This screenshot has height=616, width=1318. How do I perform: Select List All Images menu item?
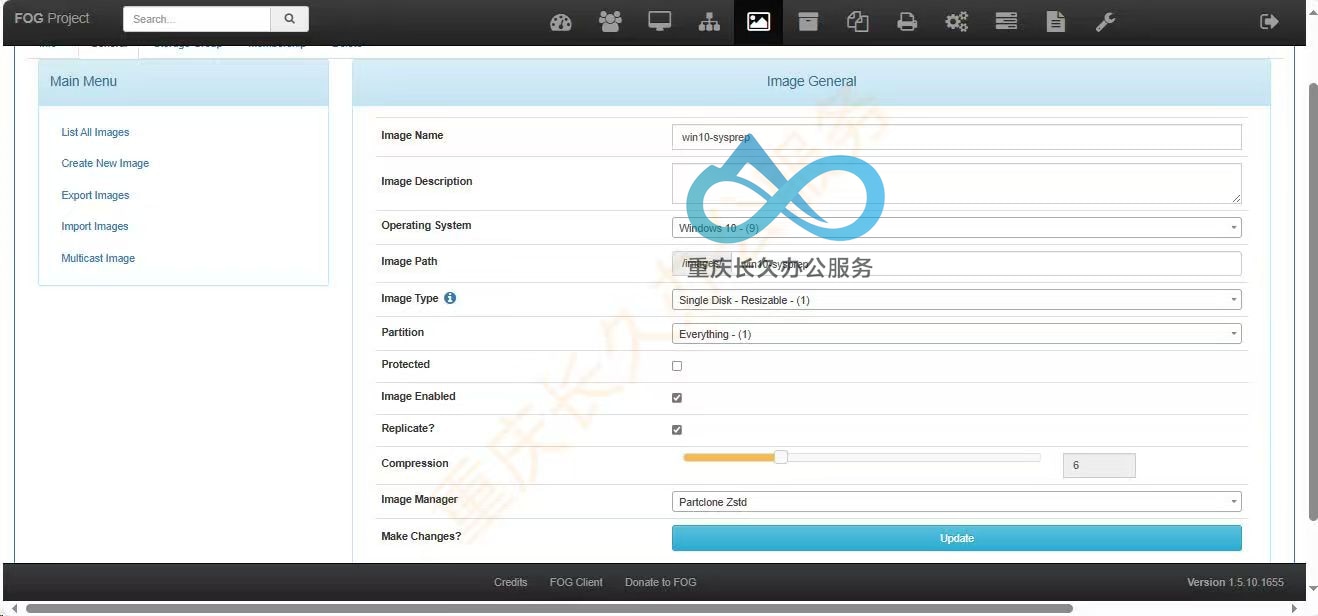95,132
